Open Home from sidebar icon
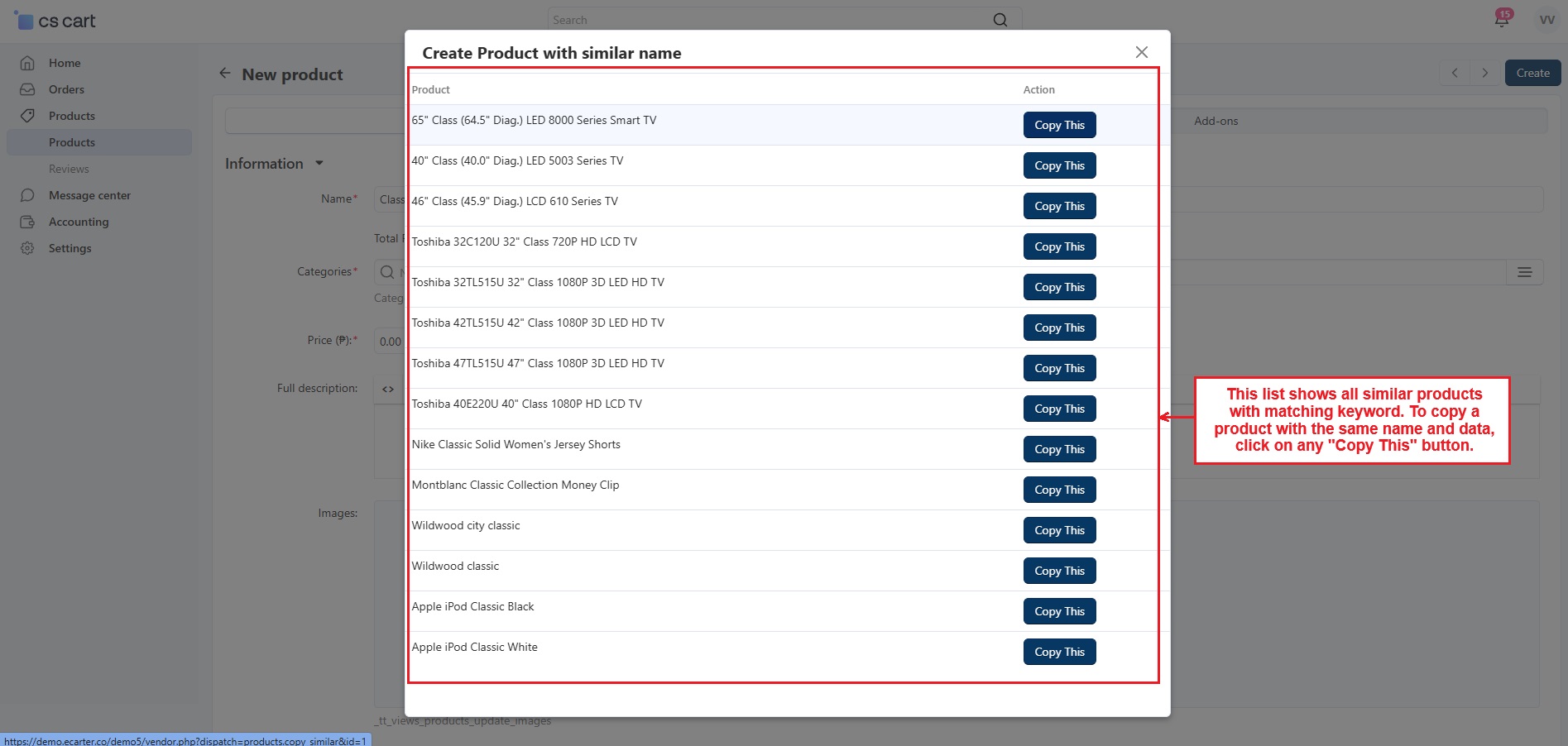The width and height of the screenshot is (1568, 746). (27, 63)
